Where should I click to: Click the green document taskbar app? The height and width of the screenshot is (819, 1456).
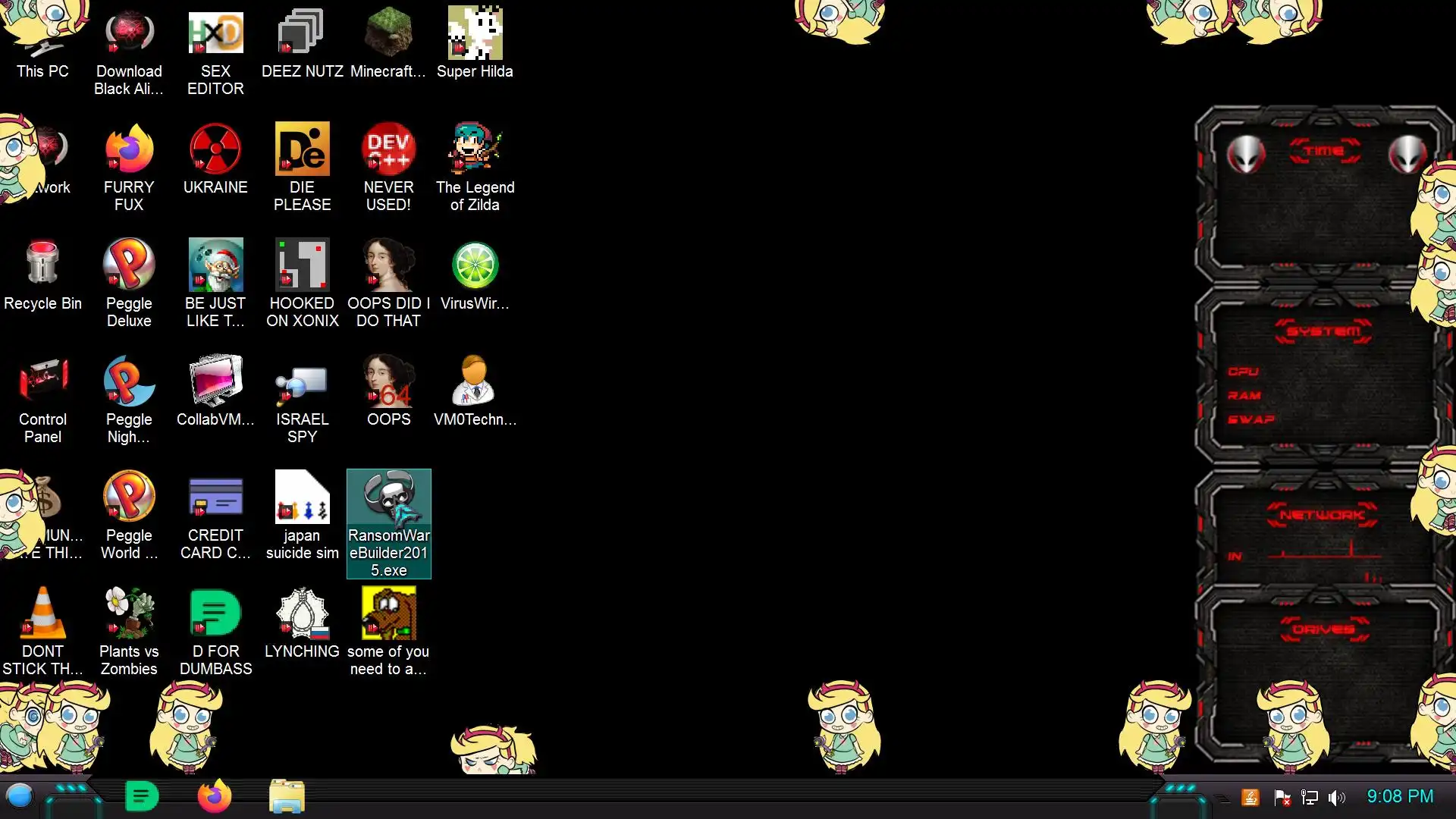pos(141,796)
